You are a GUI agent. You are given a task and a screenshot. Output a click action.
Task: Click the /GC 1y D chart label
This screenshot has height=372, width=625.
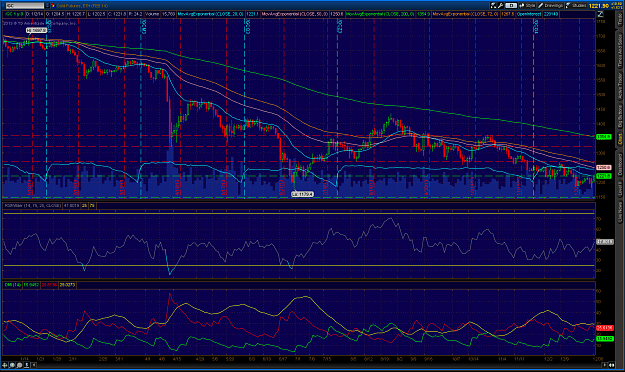tap(14, 14)
